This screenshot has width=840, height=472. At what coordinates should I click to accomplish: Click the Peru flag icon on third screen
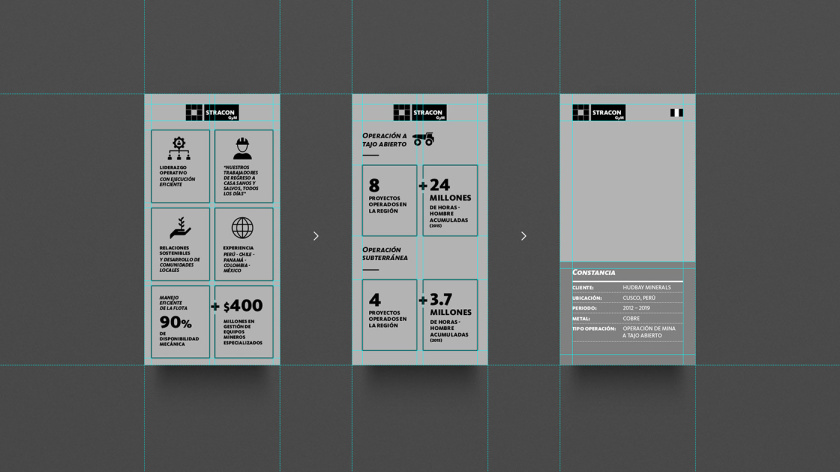coord(677,113)
